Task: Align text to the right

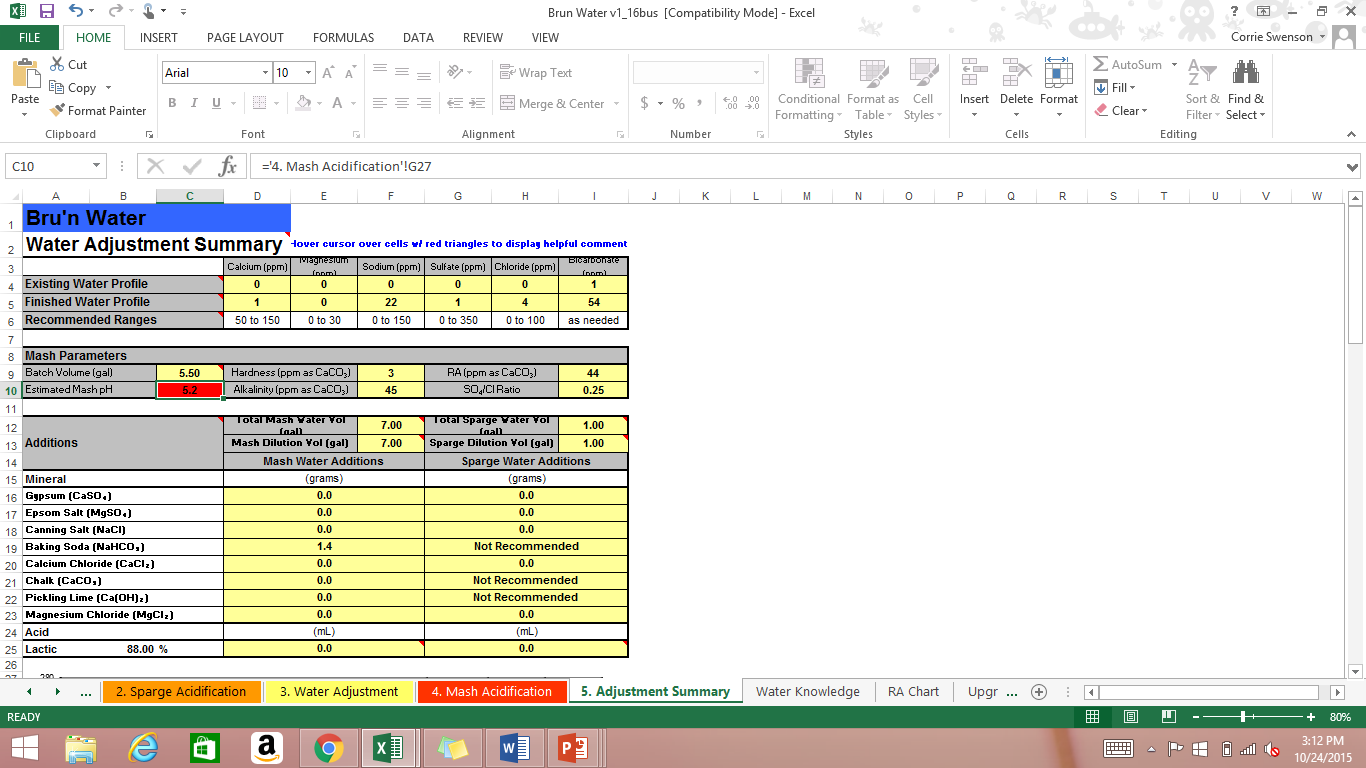Action: (423, 103)
